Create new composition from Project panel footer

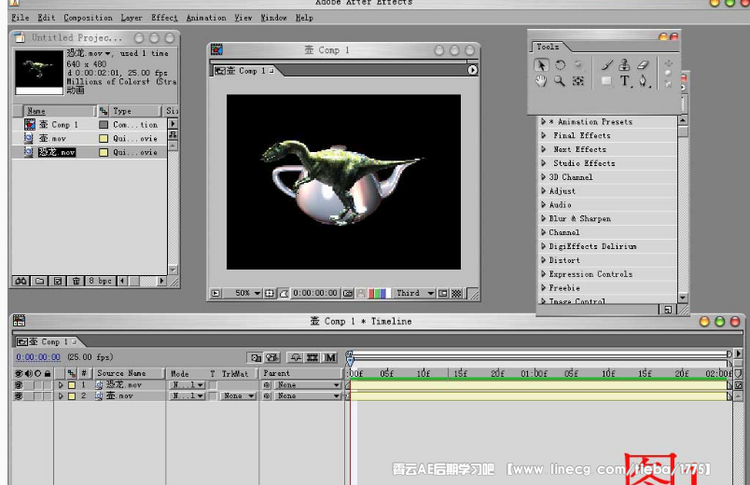[x=58, y=281]
